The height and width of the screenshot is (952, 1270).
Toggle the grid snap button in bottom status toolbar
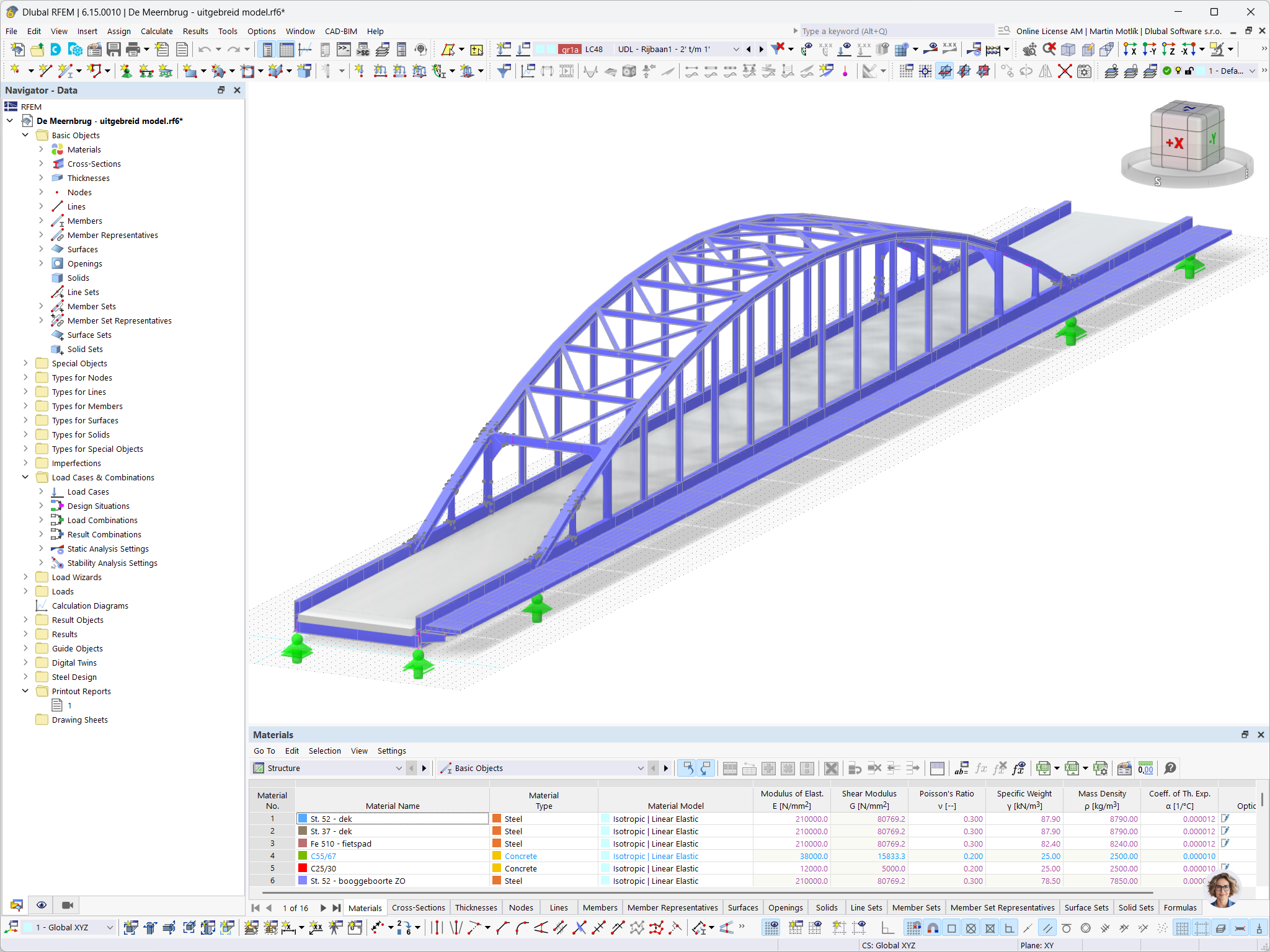tap(913, 928)
